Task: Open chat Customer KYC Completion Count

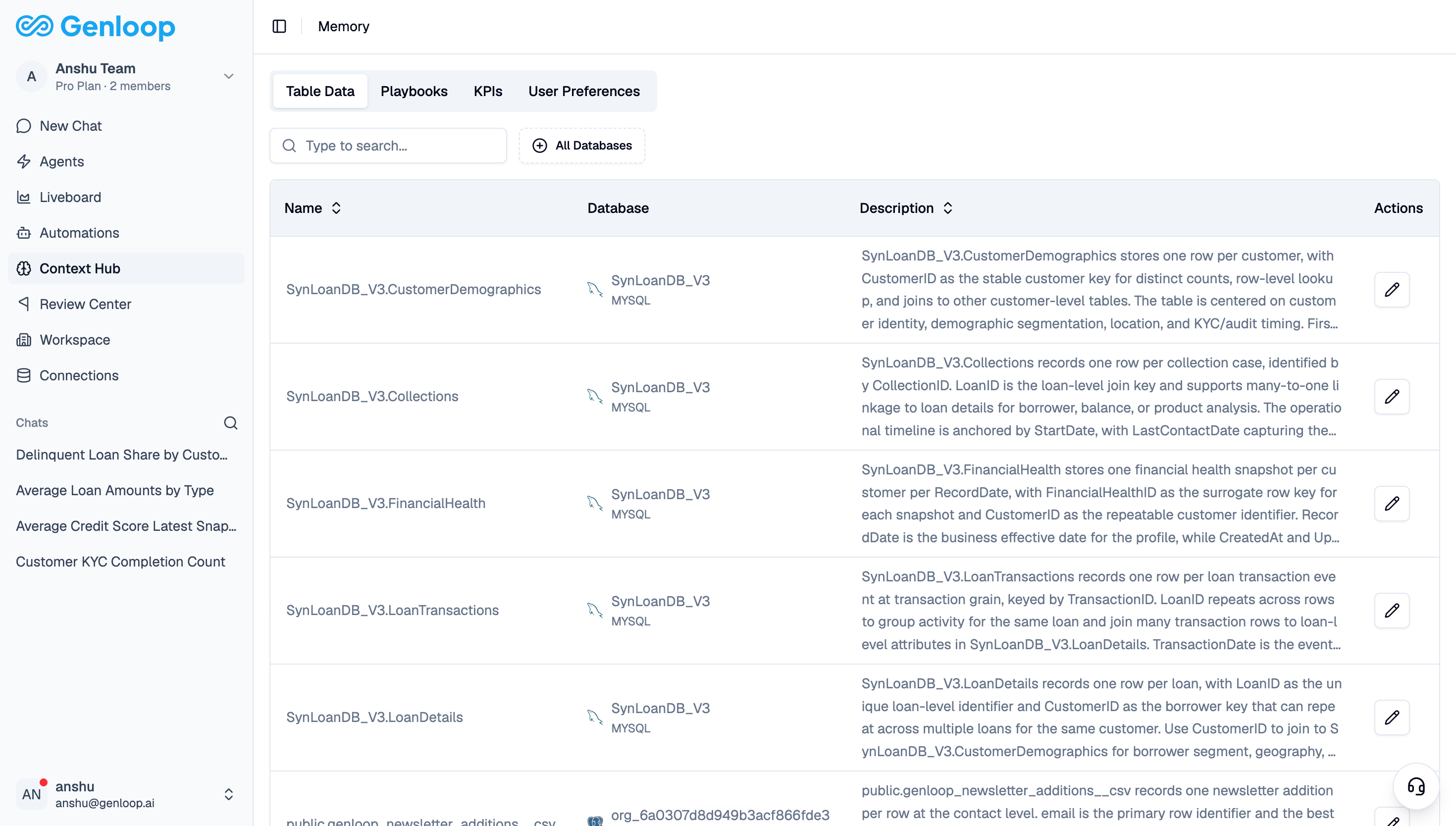Action: (x=120, y=562)
